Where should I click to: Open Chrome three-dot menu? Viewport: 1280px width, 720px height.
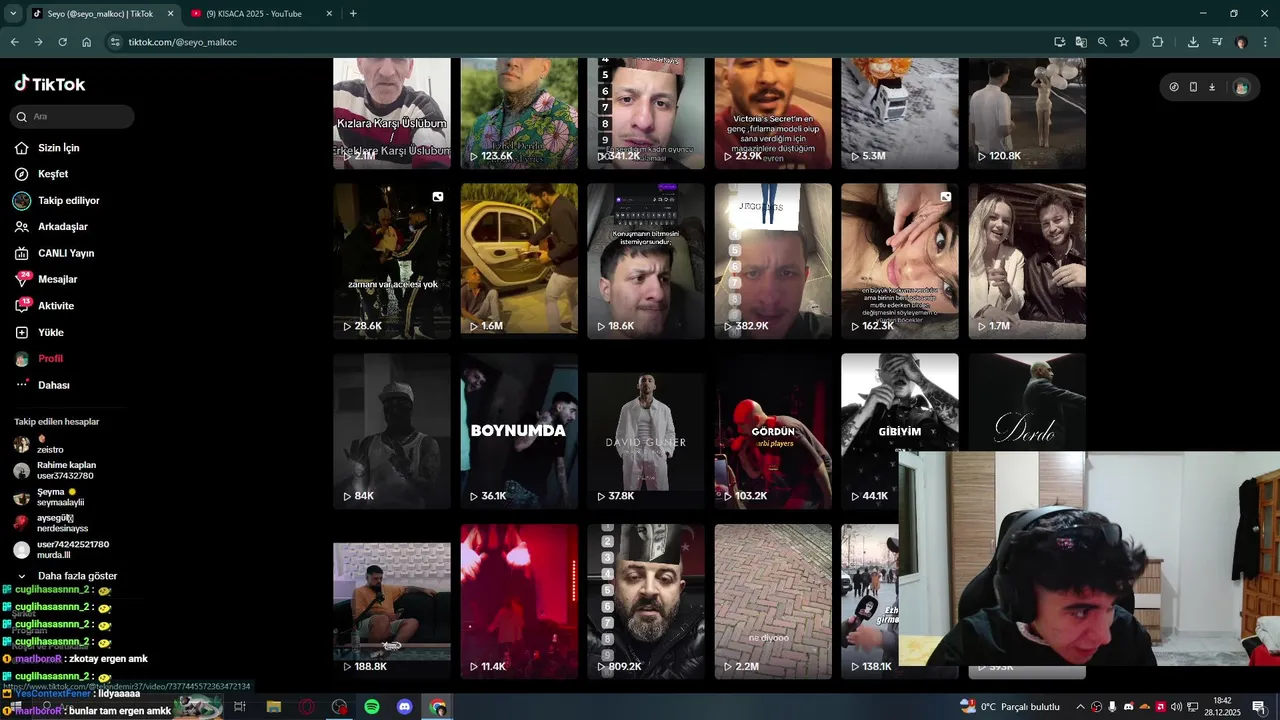click(x=1265, y=42)
